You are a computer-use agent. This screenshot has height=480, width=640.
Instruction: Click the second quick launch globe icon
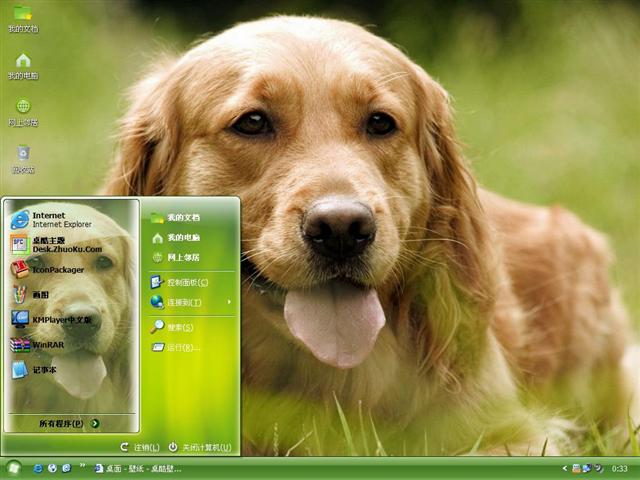52,468
